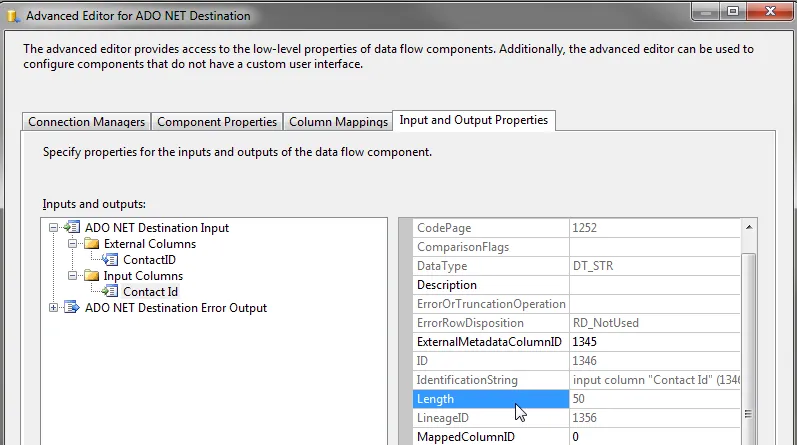
Task: Collapse the Input Columns folder
Action: click(x=73, y=276)
